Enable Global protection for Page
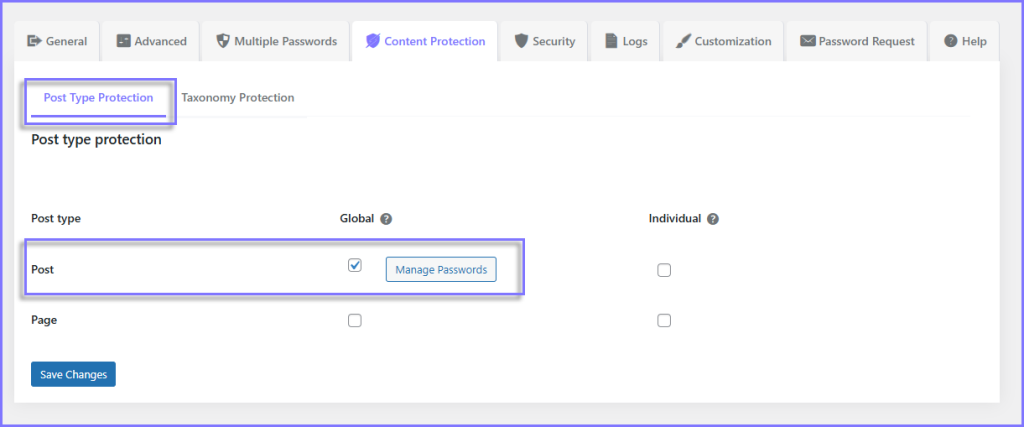Screen dimensions: 1024x427 click(354, 321)
